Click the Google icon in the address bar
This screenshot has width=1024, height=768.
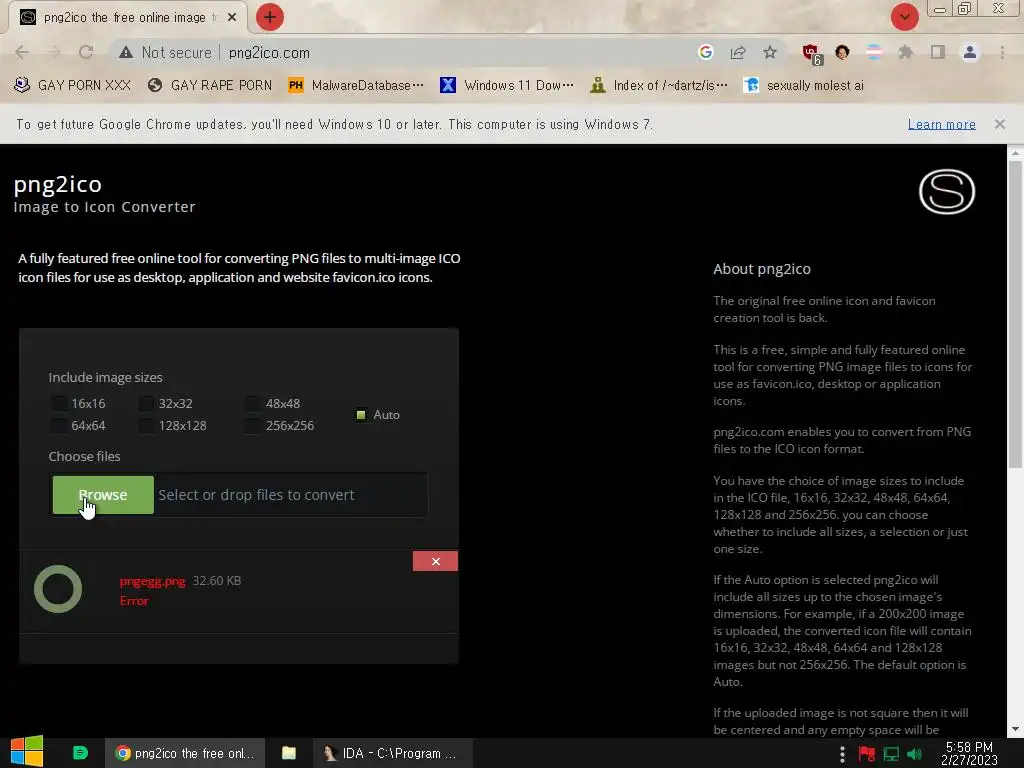coord(705,52)
